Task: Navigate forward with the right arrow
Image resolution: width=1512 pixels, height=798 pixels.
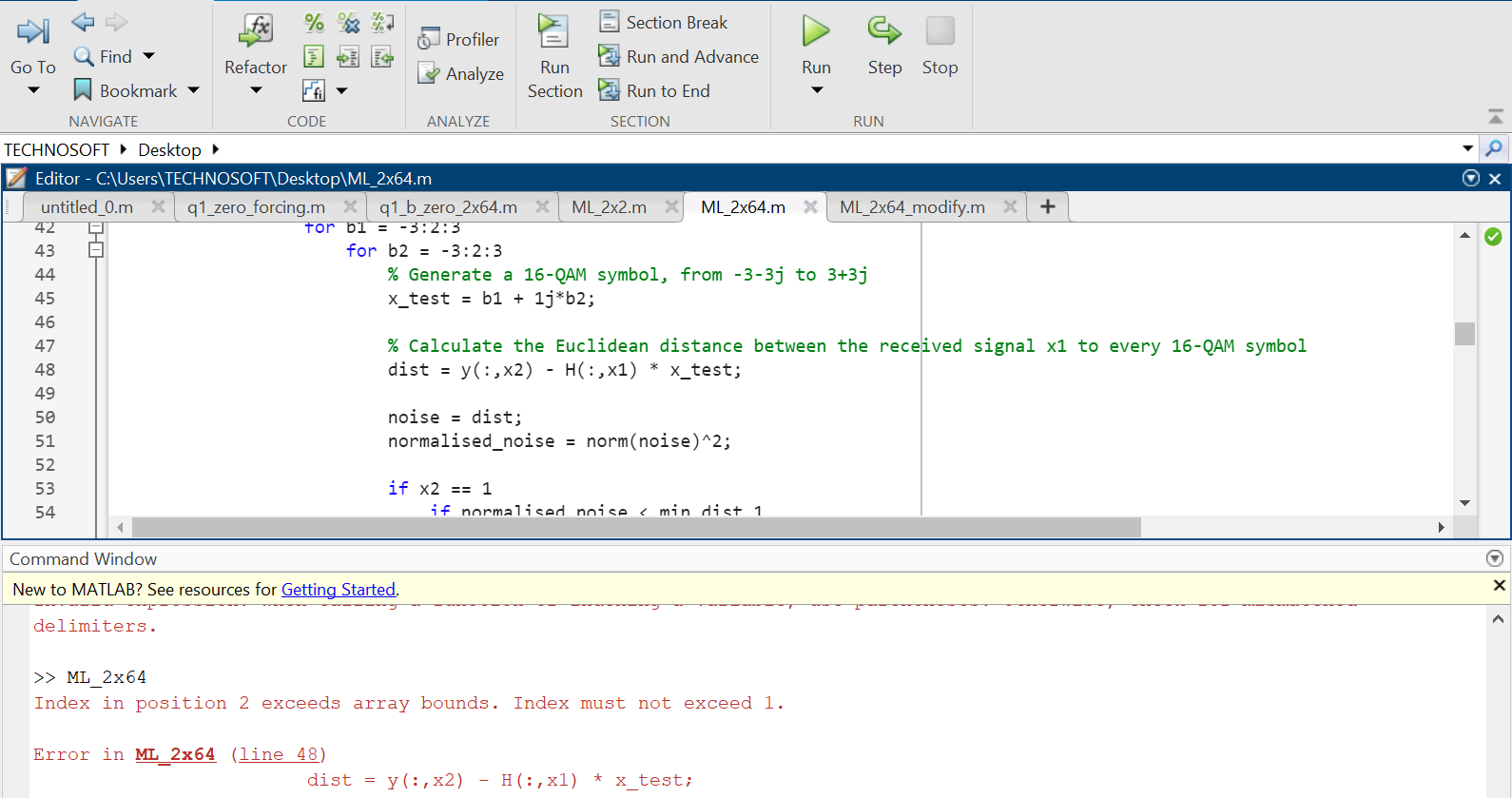Action: (116, 22)
